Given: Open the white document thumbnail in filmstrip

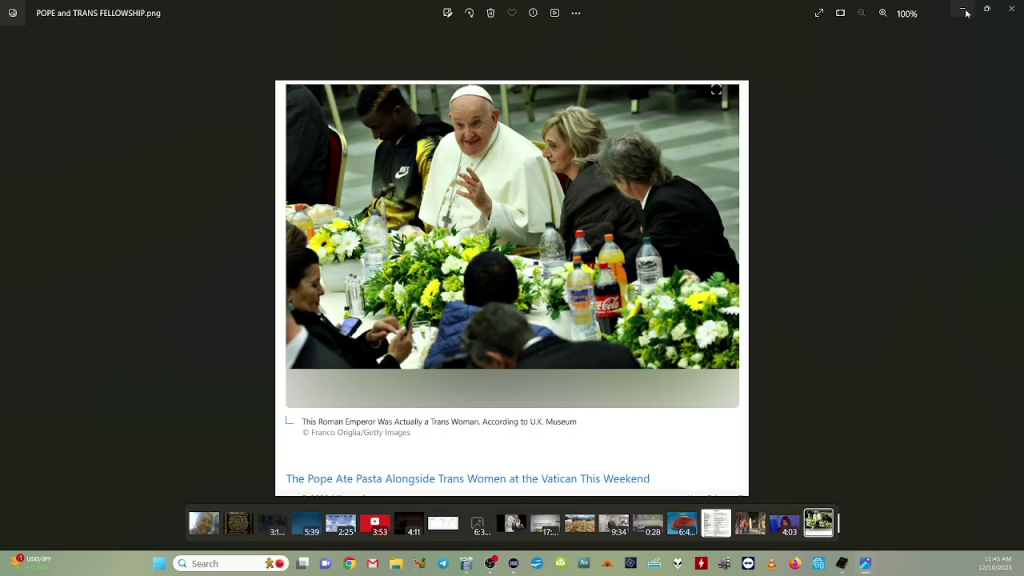Looking at the screenshot, I should pyautogui.click(x=716, y=523).
